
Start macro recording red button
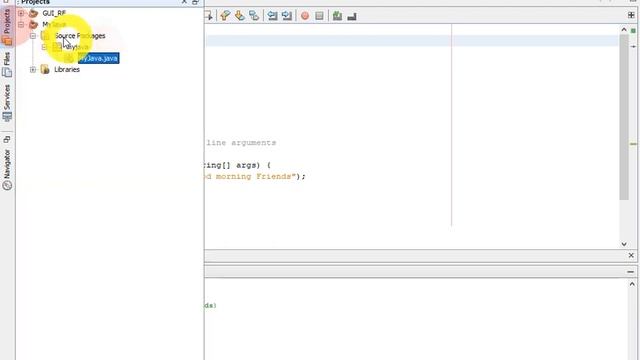coord(305,16)
